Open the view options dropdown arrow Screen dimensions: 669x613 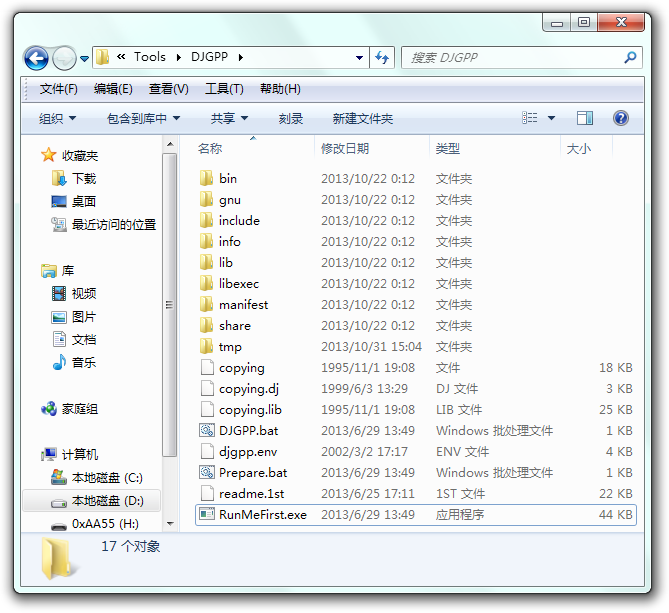tap(551, 118)
